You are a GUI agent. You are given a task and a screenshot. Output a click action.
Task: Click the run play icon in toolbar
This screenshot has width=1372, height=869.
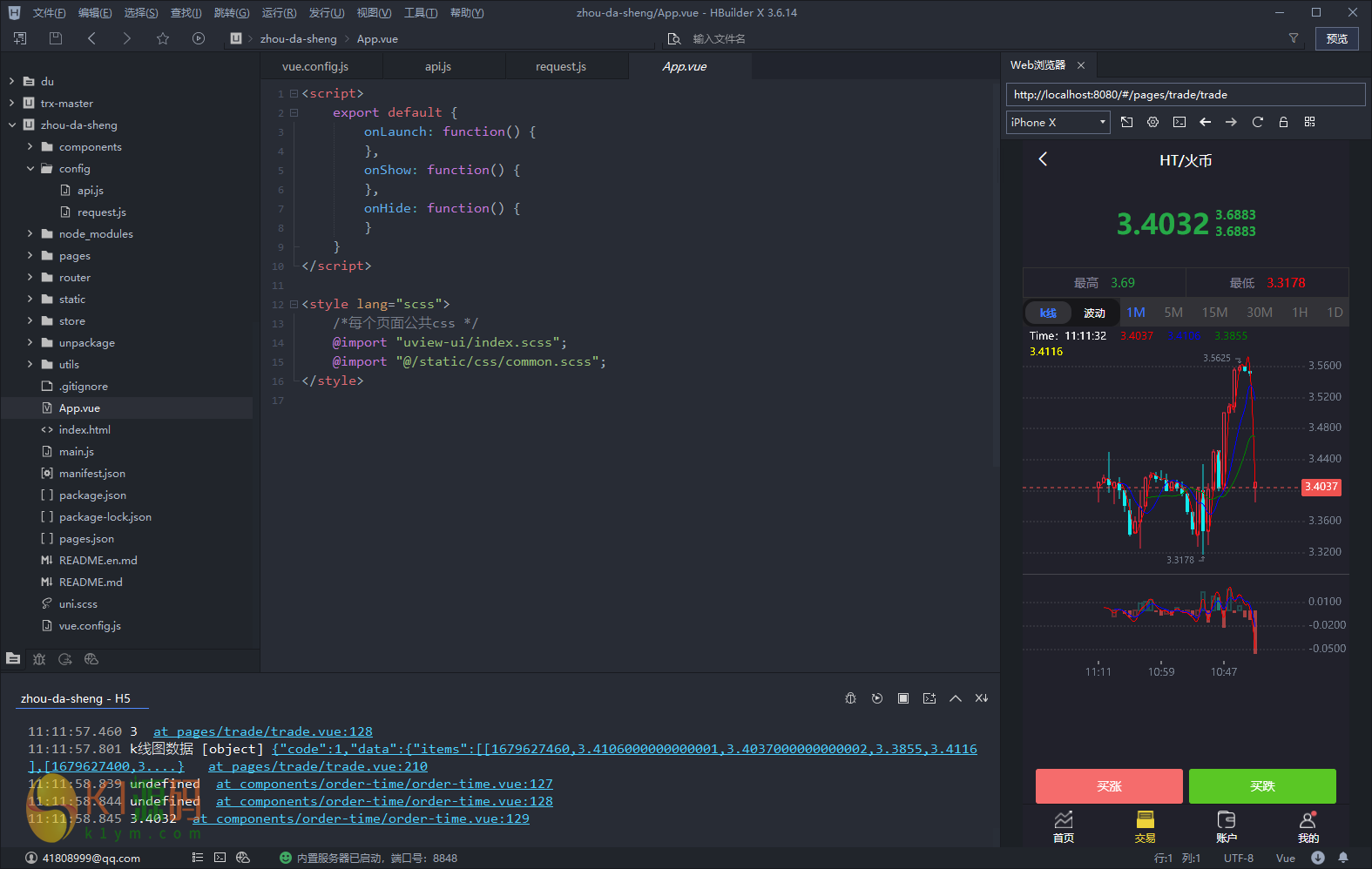pyautogui.click(x=199, y=38)
